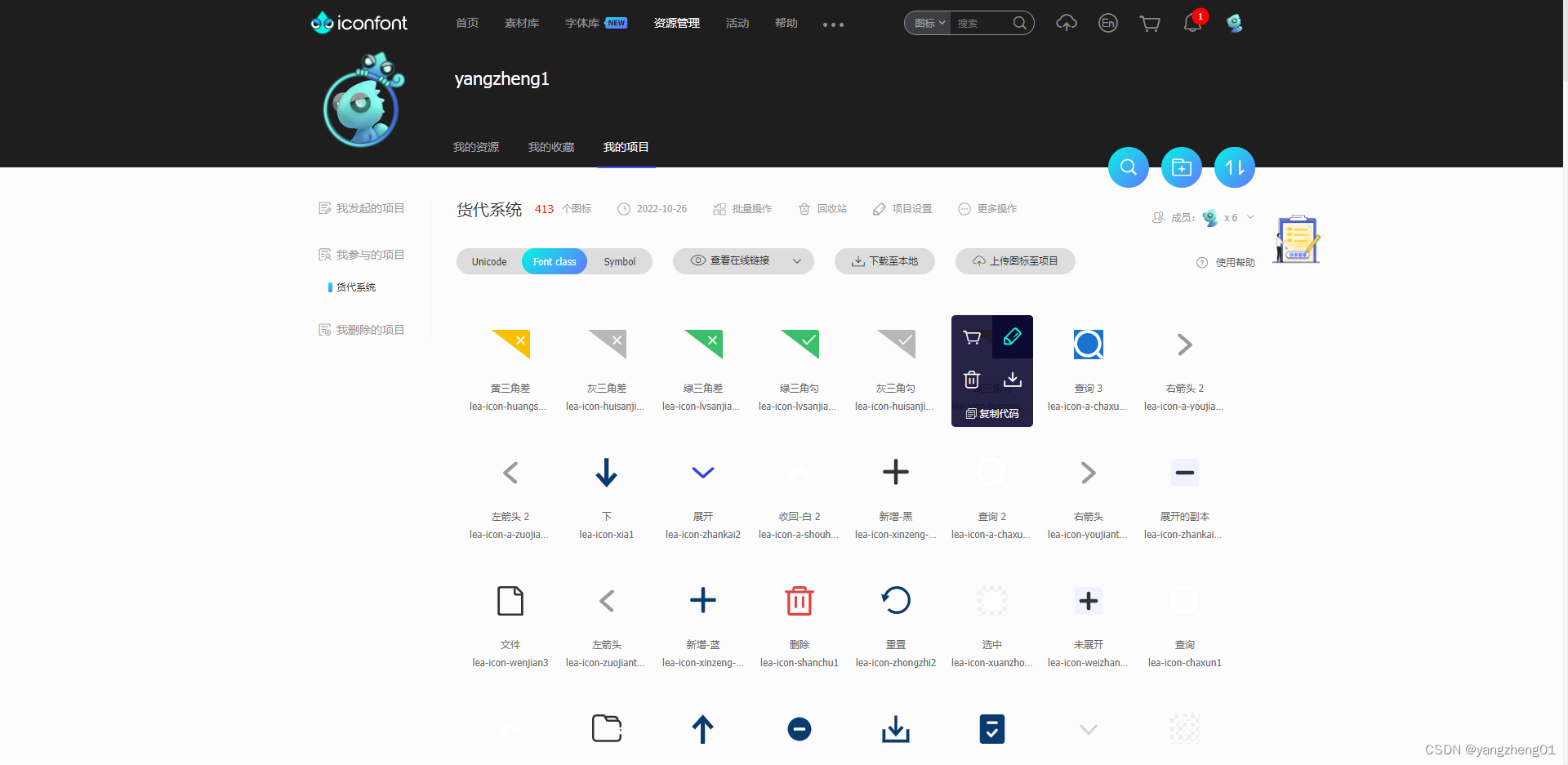Screen dimensions: 1568x765
Task: Click the search magnifier in search box
Action: click(x=1019, y=23)
